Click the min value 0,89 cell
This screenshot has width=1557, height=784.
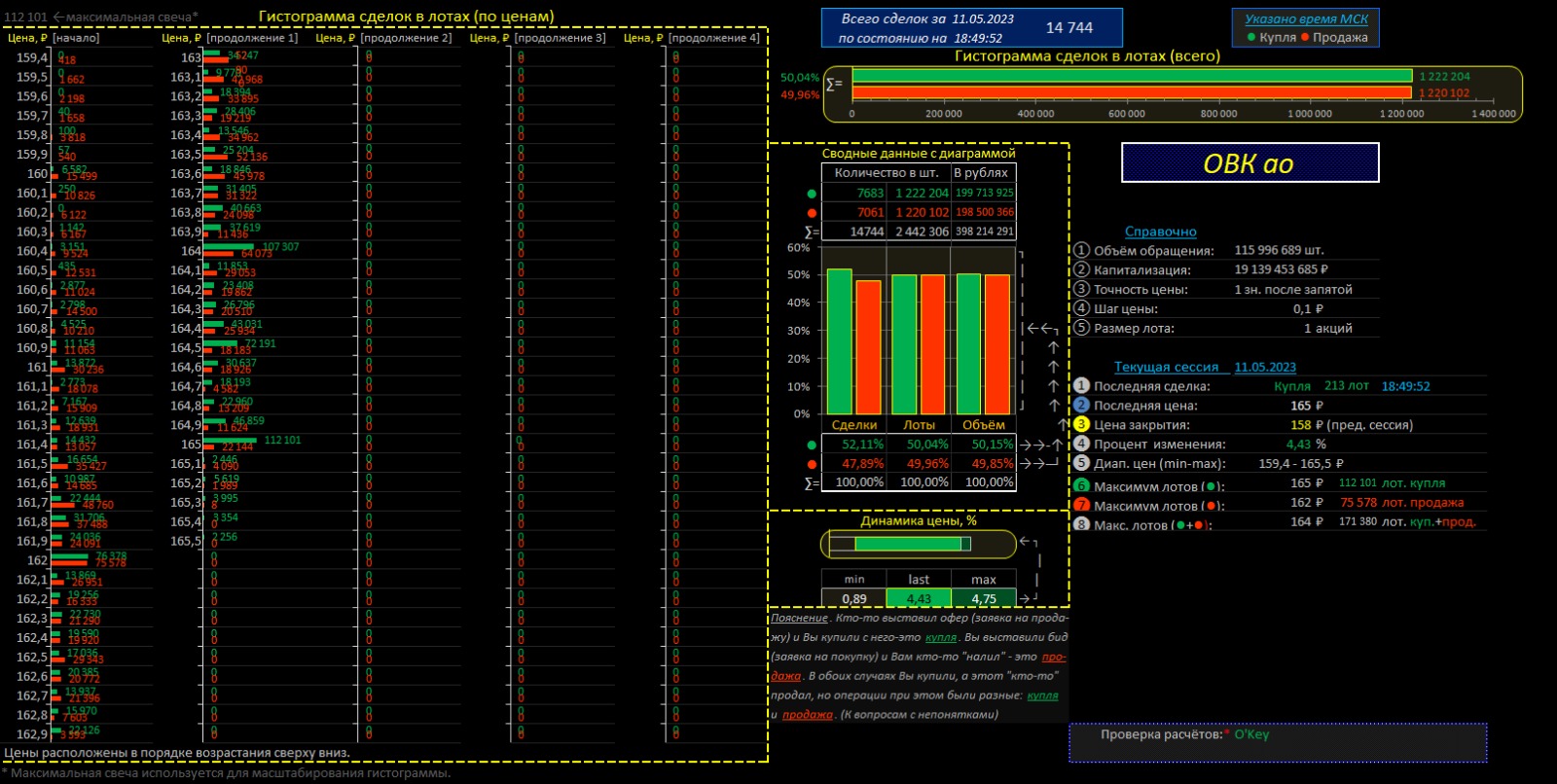click(854, 598)
